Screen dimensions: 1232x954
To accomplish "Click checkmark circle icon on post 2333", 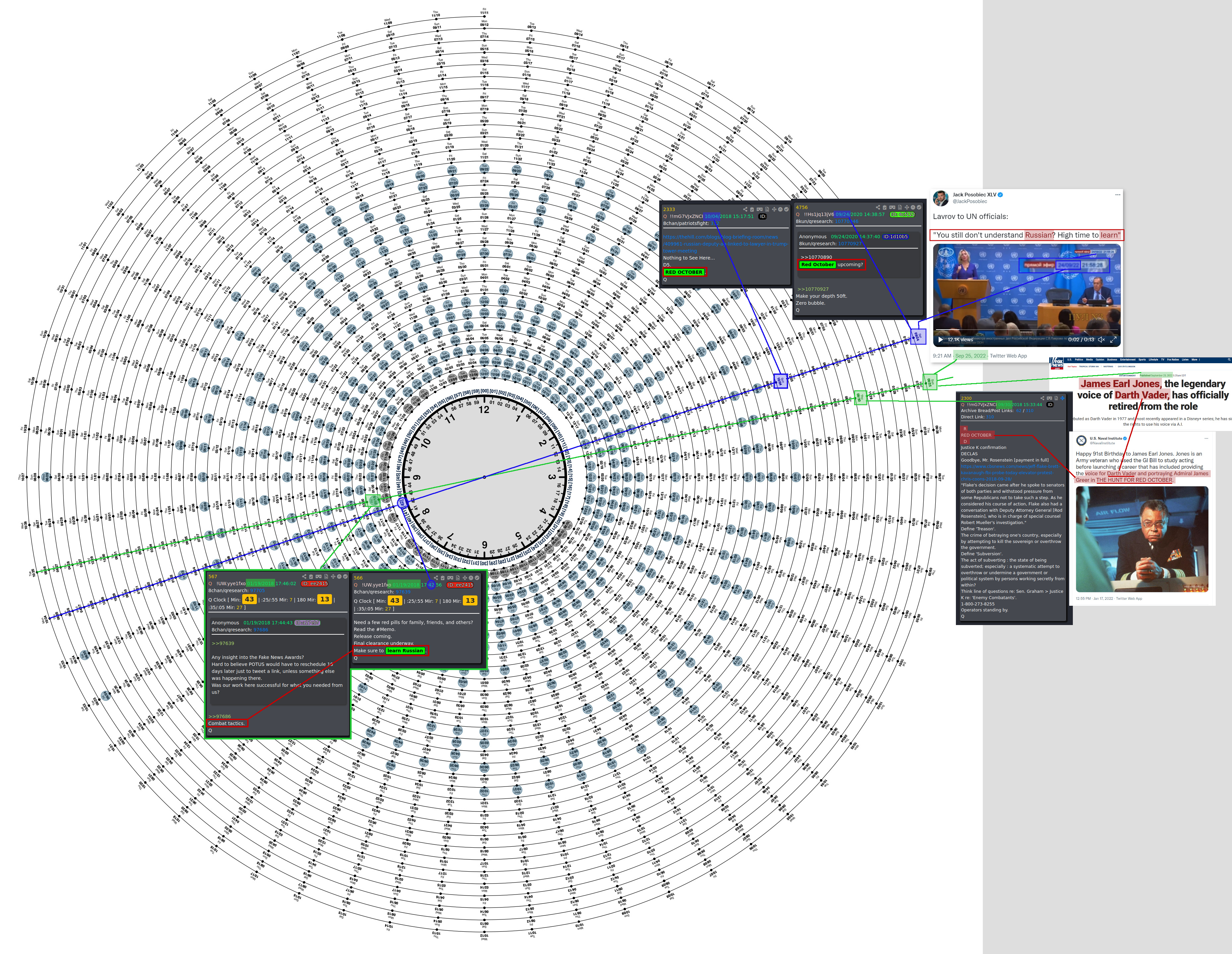I will tap(786, 209).
